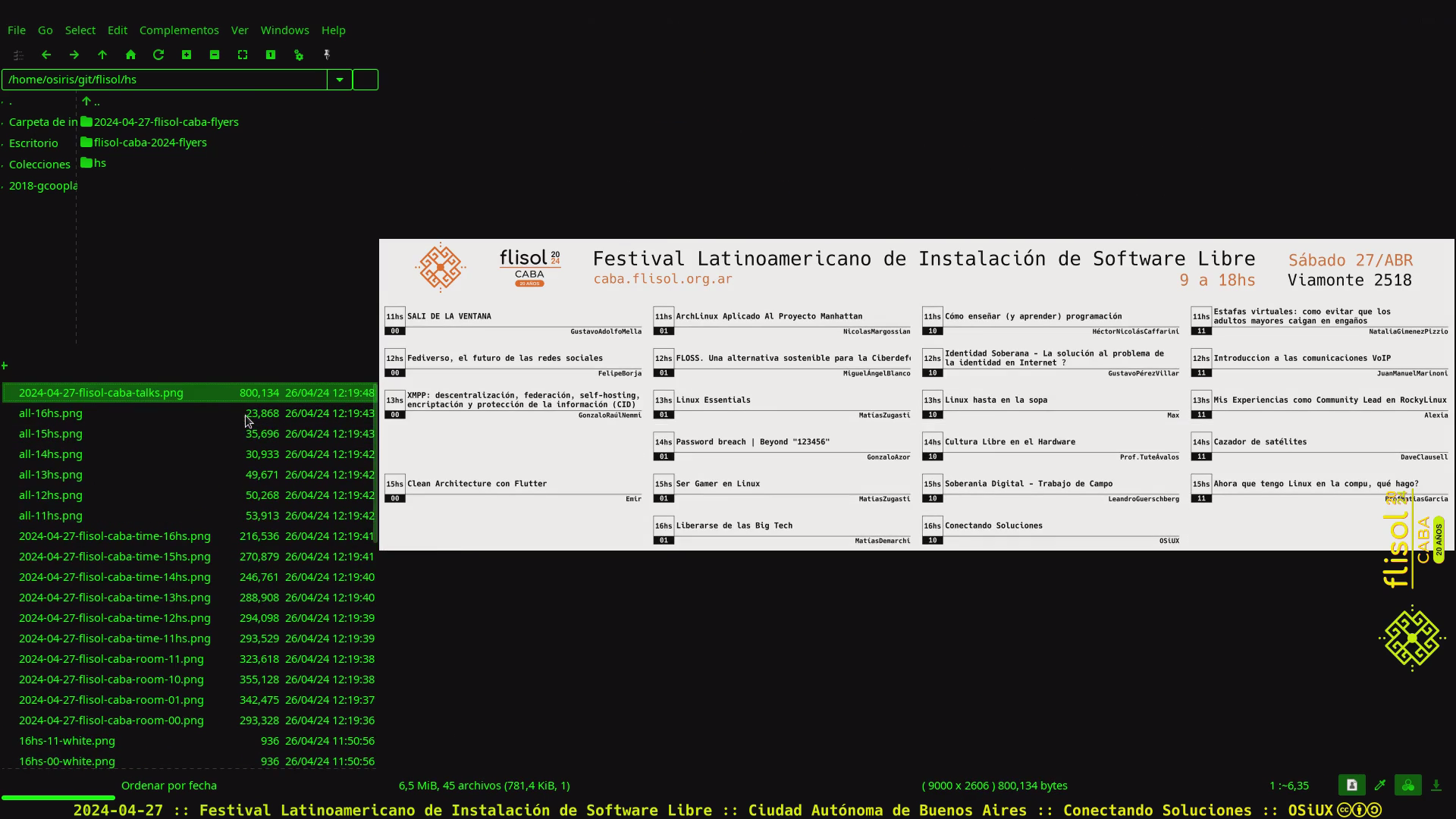The width and height of the screenshot is (1456, 819).
Task: Click the path entry field
Action: point(165,80)
